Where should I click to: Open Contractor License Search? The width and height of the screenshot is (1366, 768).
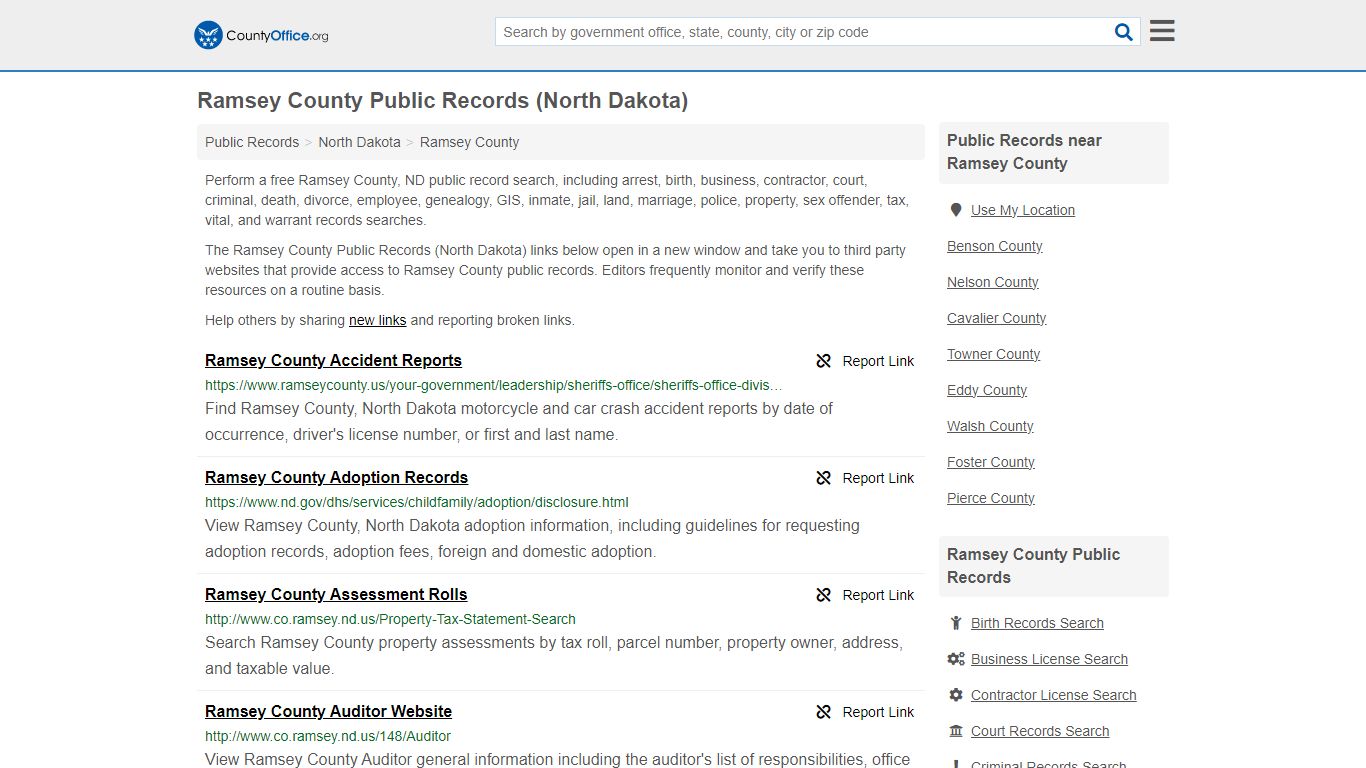pyautogui.click(x=1053, y=695)
